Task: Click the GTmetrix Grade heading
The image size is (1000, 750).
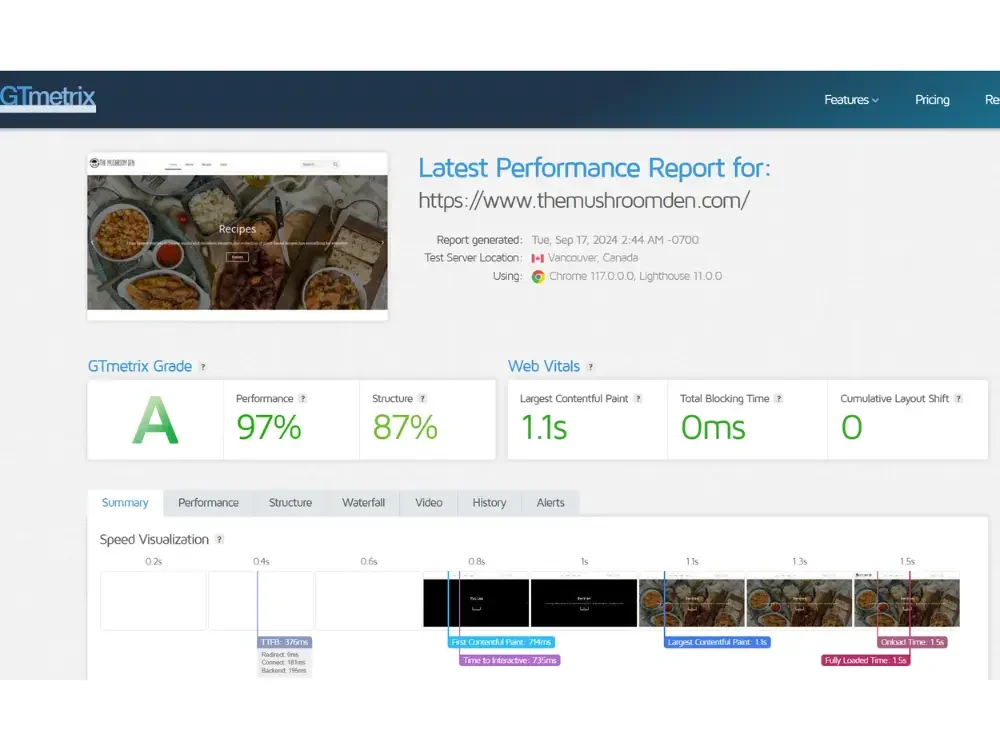Action: [x=140, y=367]
